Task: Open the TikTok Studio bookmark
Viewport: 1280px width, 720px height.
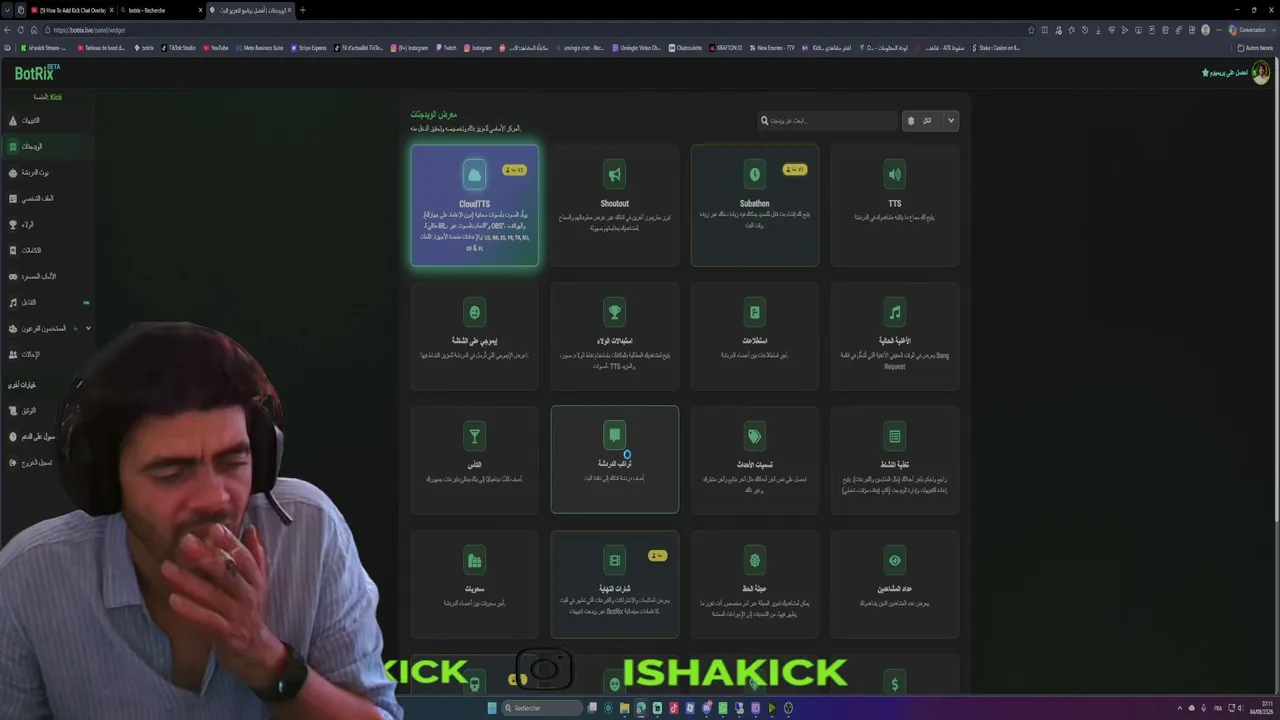Action: click(x=177, y=47)
